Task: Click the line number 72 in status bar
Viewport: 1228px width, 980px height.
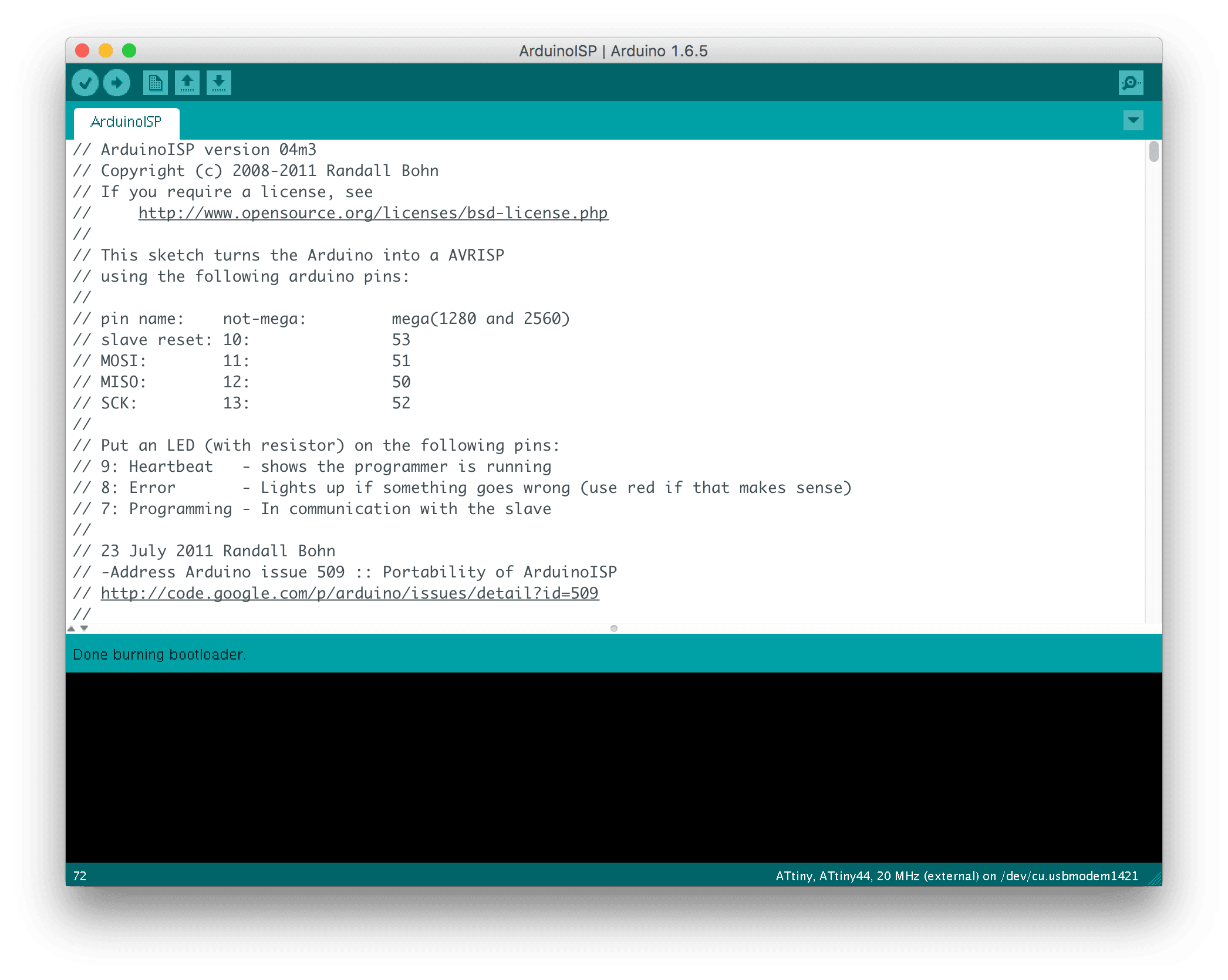Action: [x=80, y=876]
